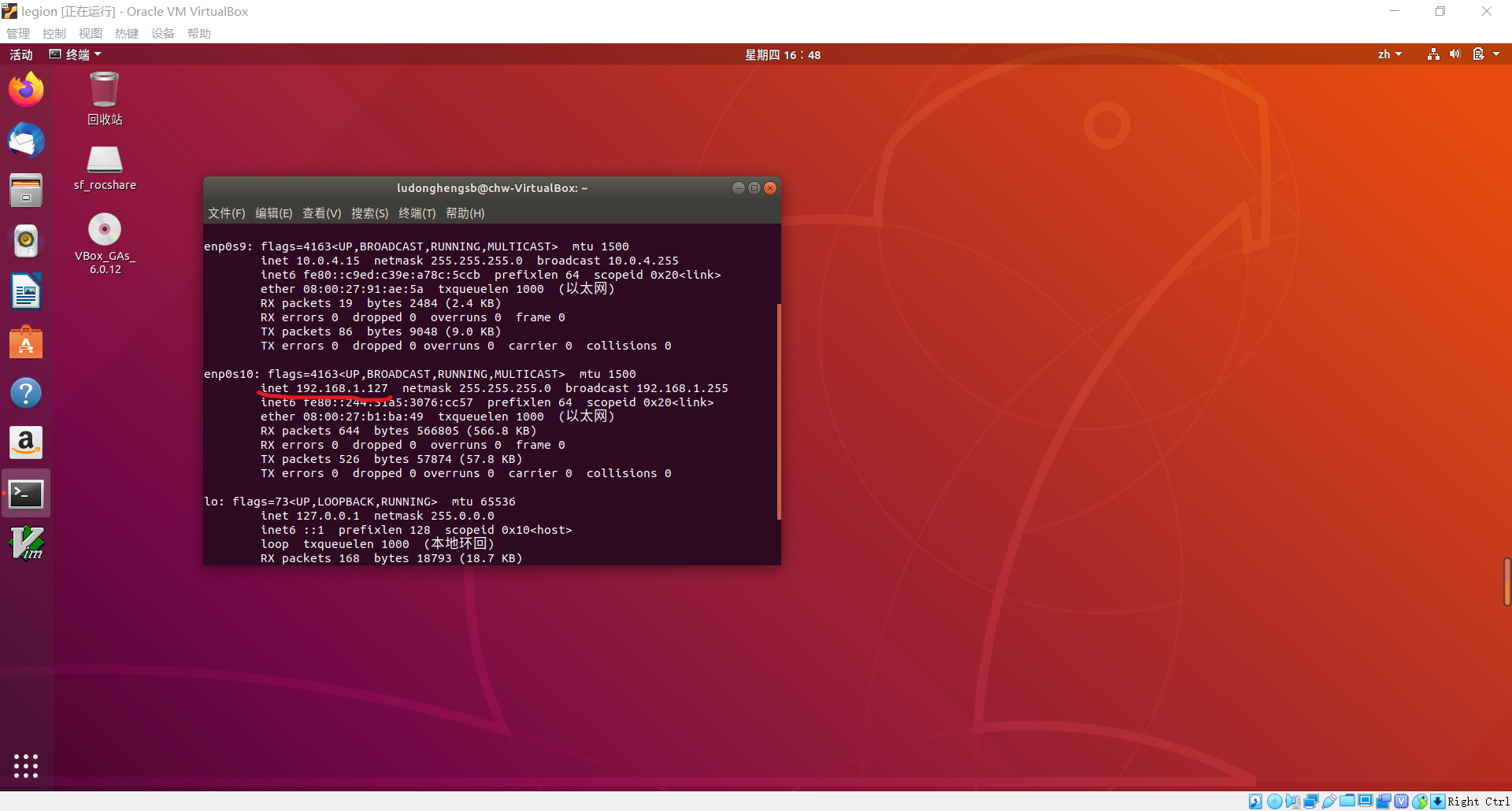Open VirtualBox 管理 menu
Image resolution: width=1512 pixels, height=811 pixels.
tap(18, 33)
